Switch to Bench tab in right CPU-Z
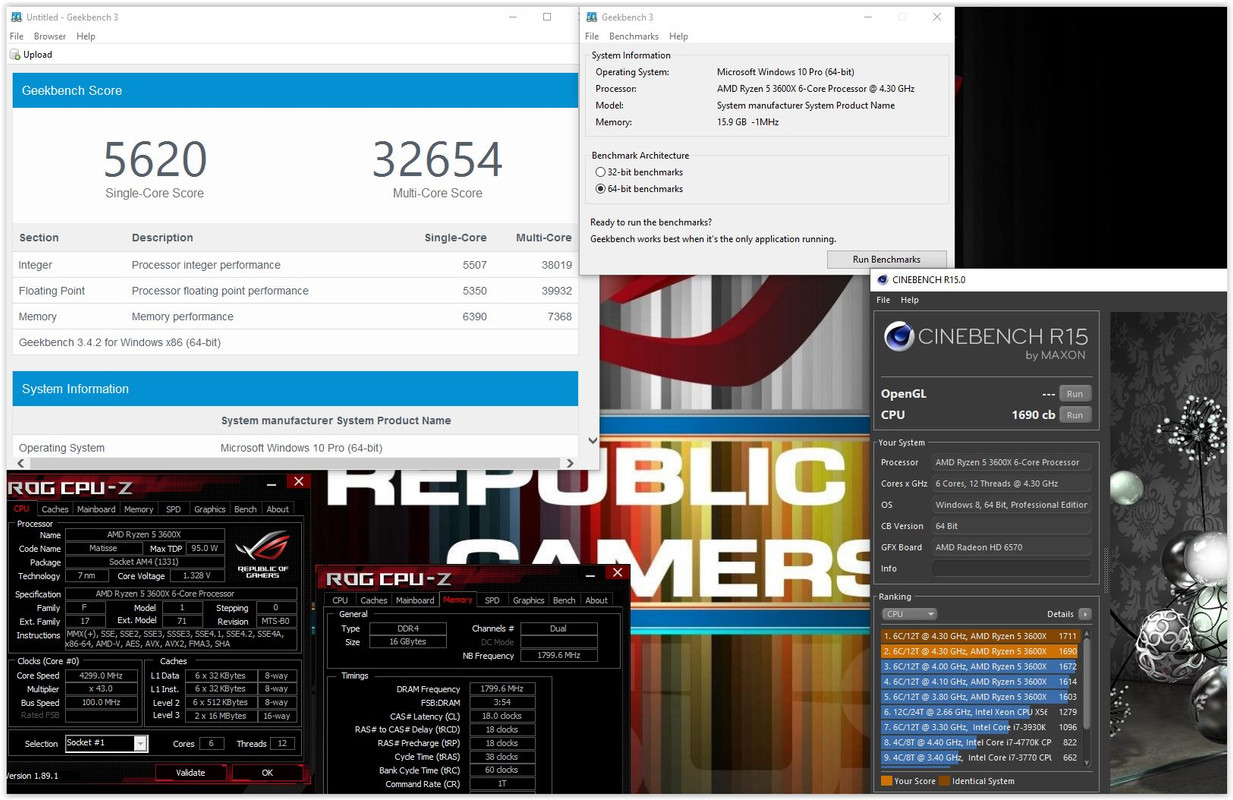The height and width of the screenshot is (800, 1233). (x=564, y=600)
